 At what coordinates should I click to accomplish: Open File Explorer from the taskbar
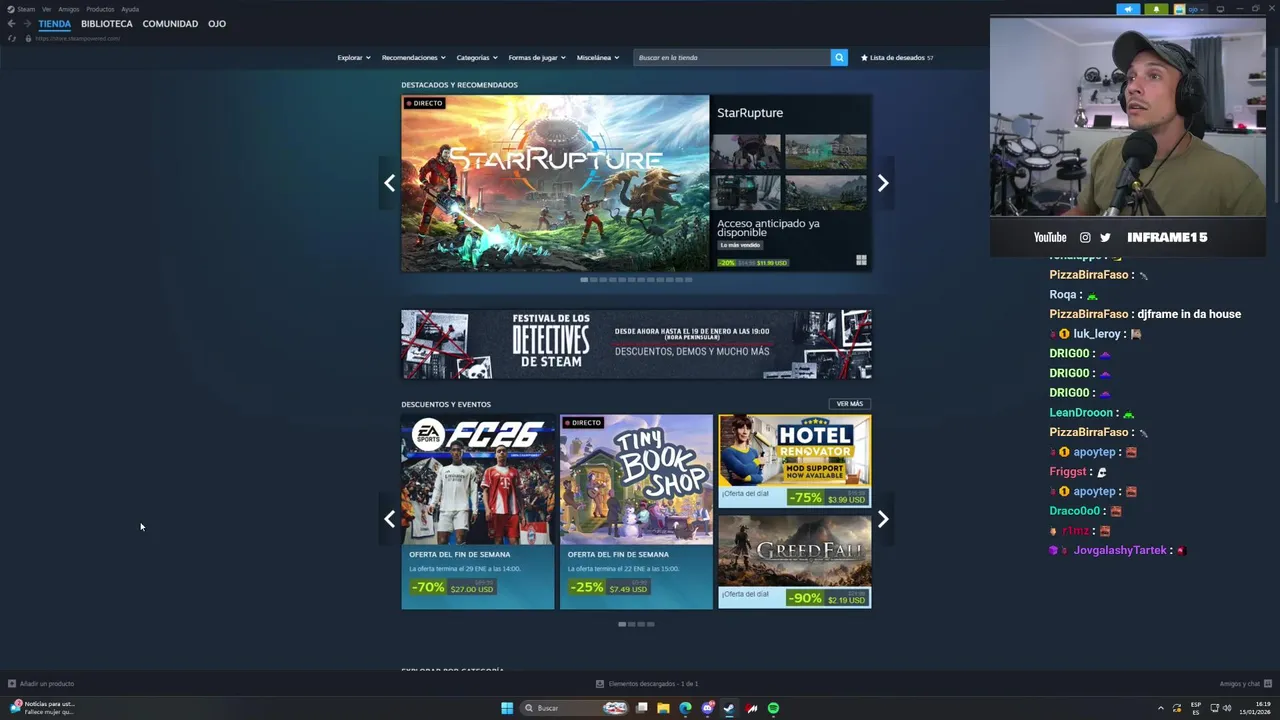pyautogui.click(x=663, y=708)
